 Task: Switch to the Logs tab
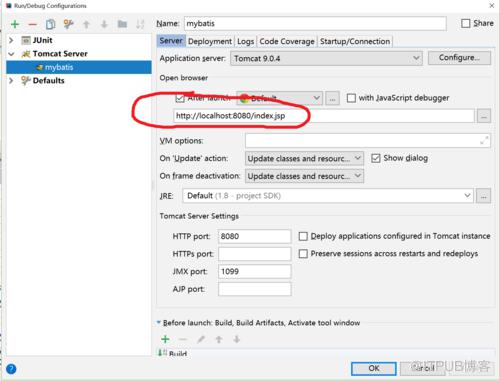[x=246, y=41]
